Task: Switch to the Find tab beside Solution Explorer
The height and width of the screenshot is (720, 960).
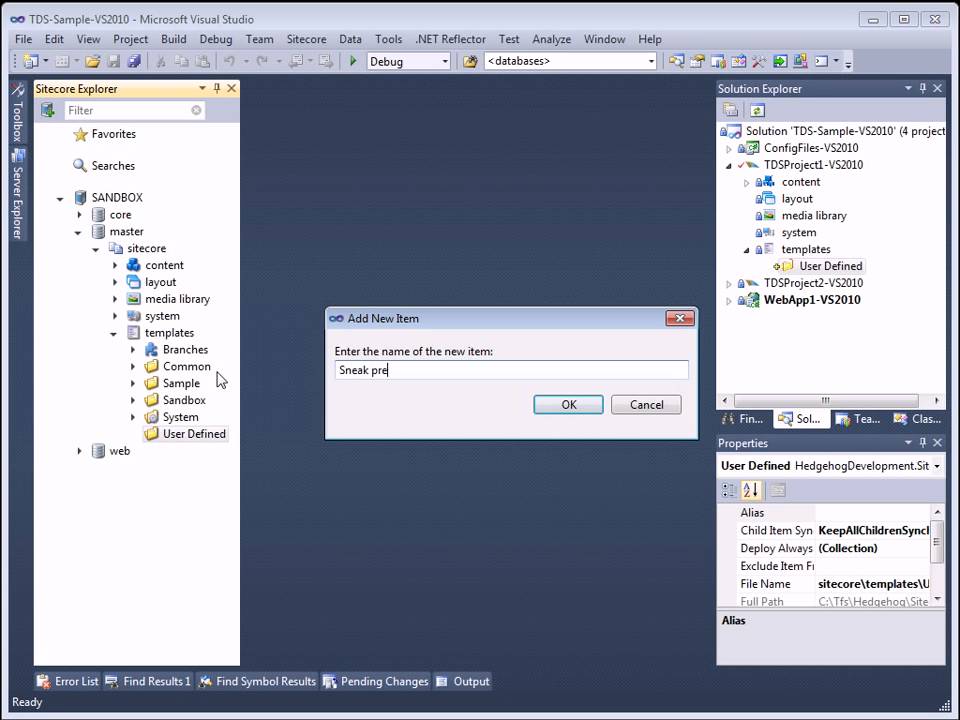Action: (x=743, y=419)
